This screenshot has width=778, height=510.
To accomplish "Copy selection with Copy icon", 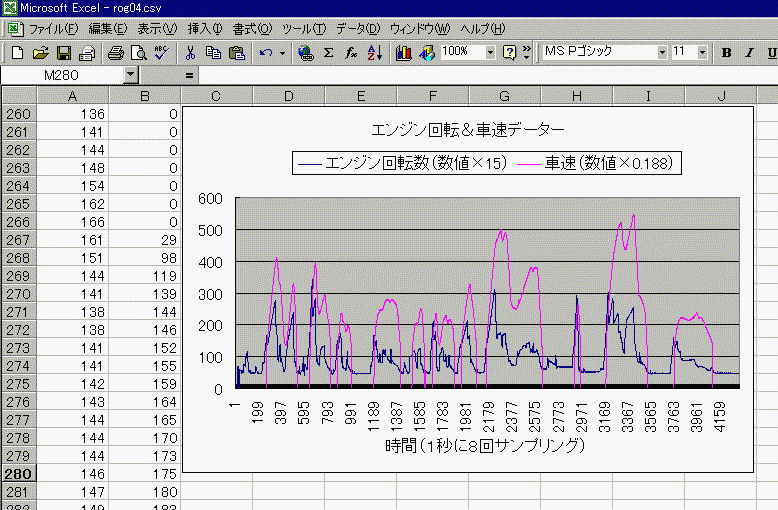I will (213, 52).
